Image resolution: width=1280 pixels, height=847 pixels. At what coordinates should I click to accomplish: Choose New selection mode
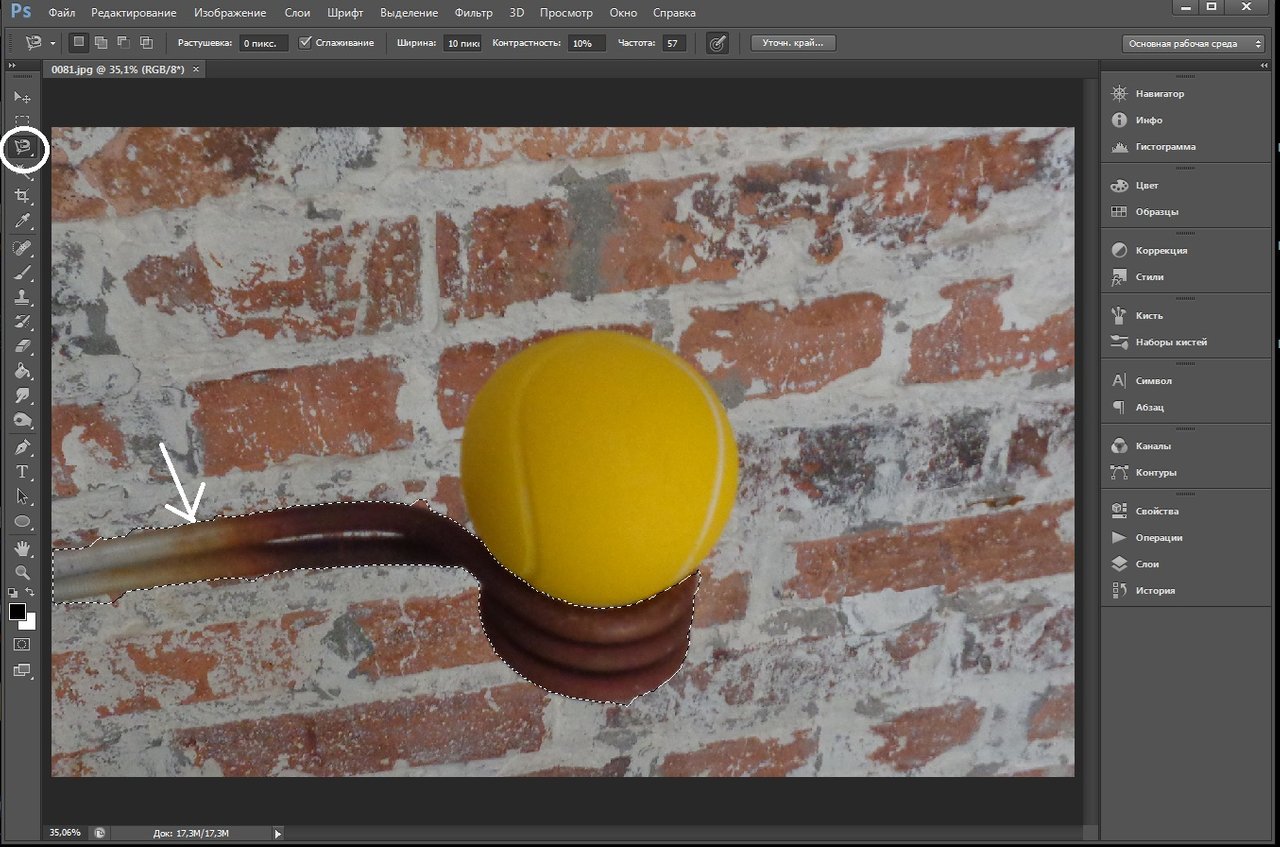coord(79,43)
